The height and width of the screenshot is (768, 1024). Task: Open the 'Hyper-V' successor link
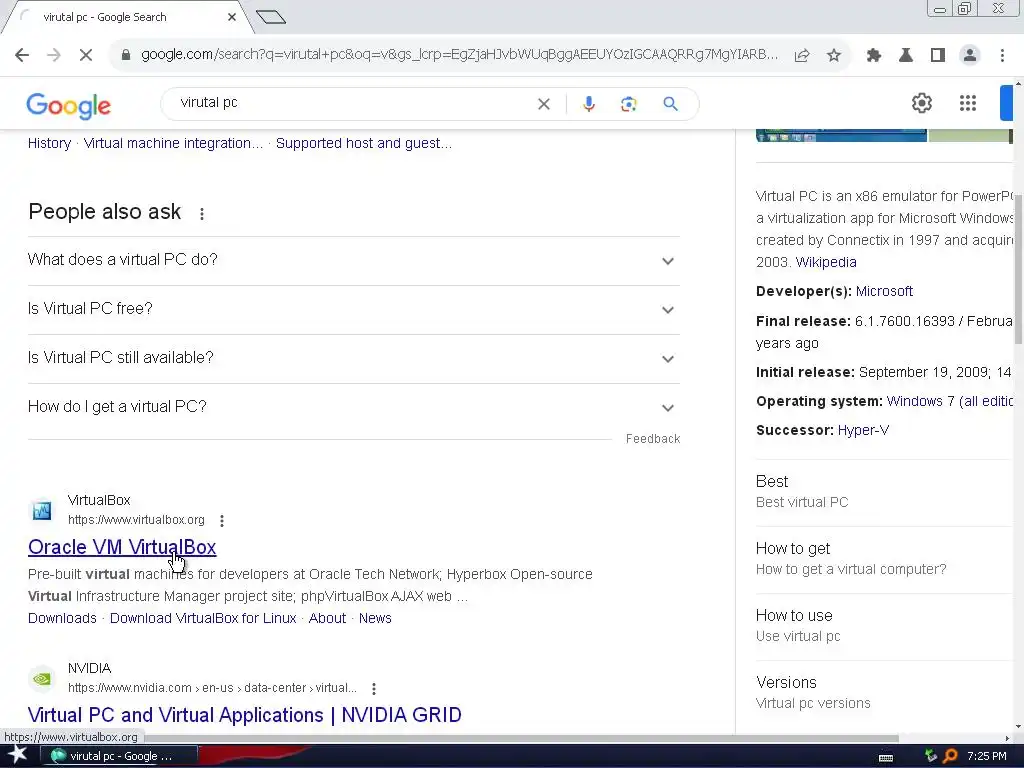(863, 430)
